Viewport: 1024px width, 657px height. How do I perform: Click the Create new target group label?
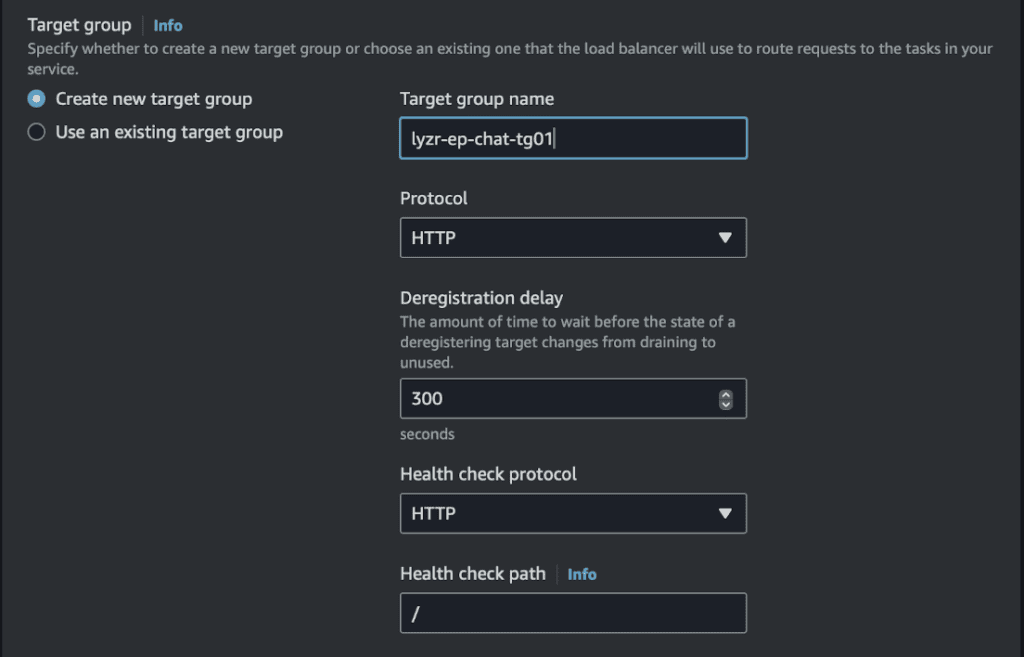154,99
